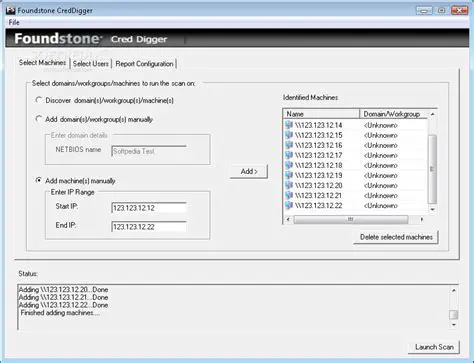Click machine list vertical scrollbar up arrow
This screenshot has height=363, width=474.
[x=432, y=114]
